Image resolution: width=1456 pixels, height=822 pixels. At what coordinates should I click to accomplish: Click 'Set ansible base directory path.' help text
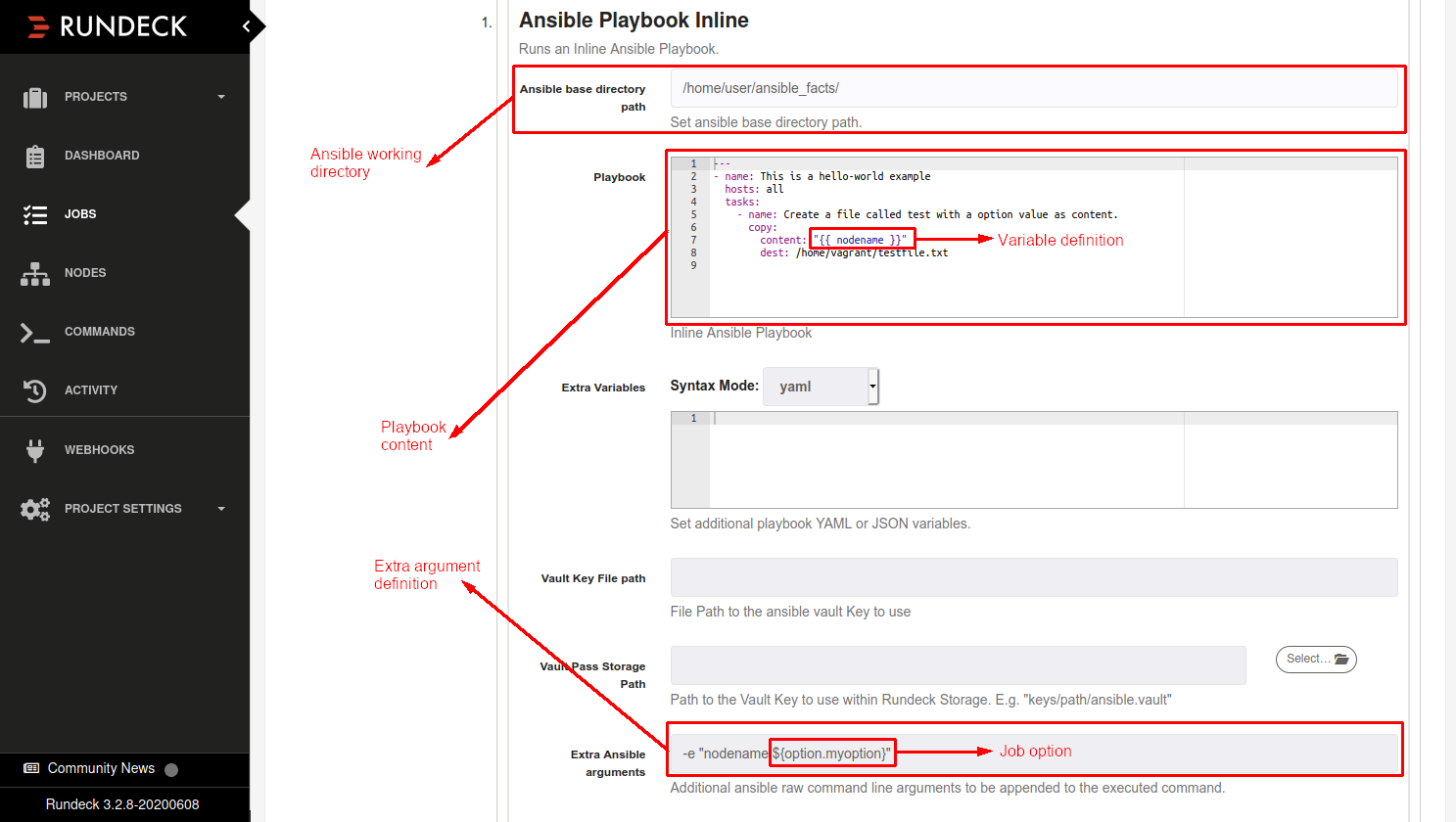pyautogui.click(x=766, y=122)
